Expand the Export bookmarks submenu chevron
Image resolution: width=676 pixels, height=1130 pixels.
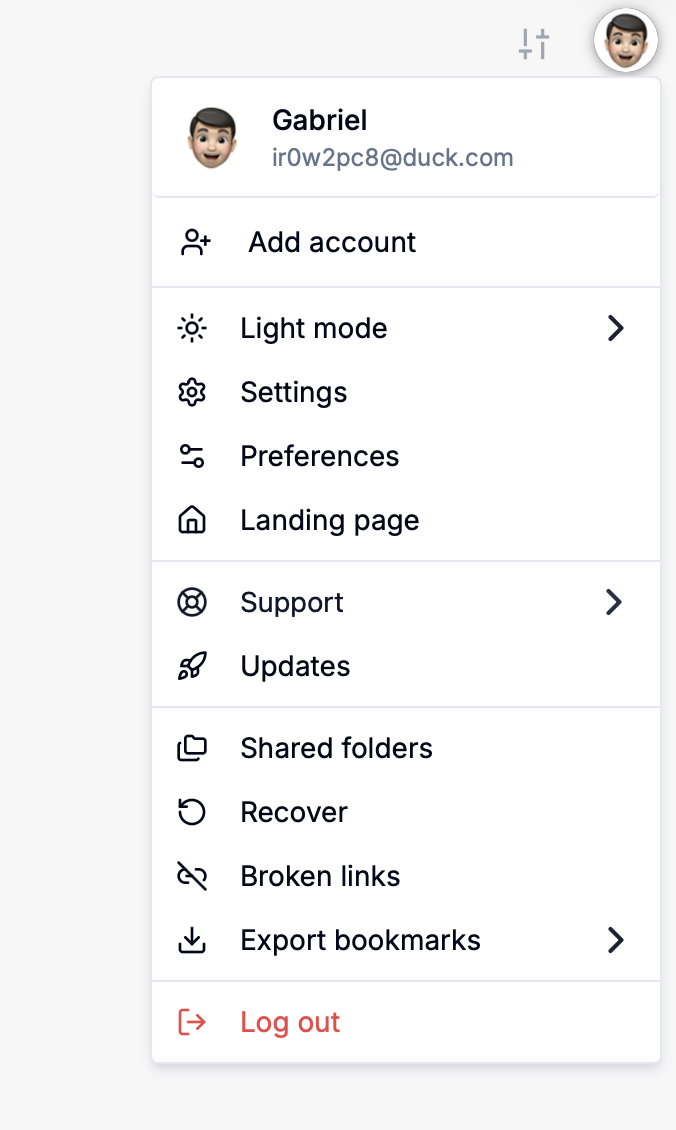(615, 940)
